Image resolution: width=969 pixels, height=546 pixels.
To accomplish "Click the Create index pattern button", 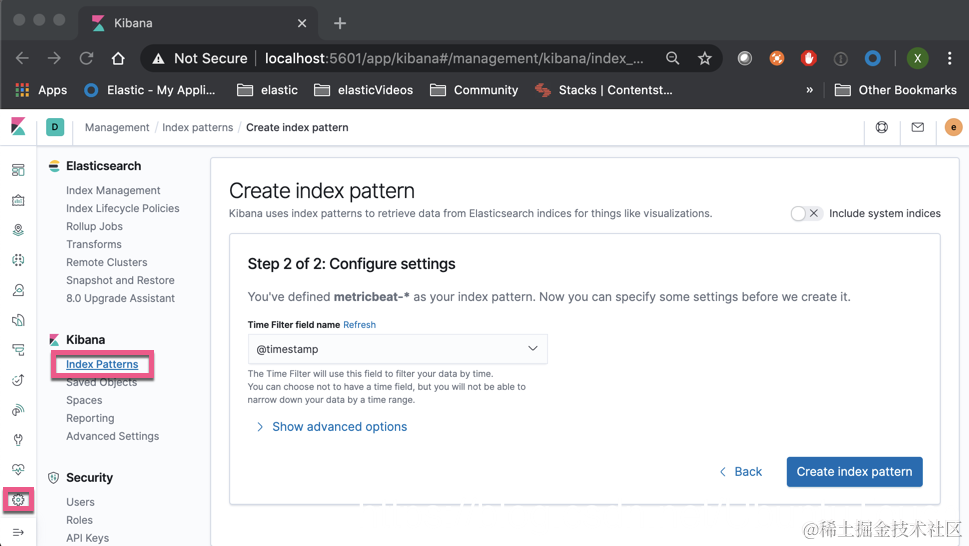I will point(854,472).
